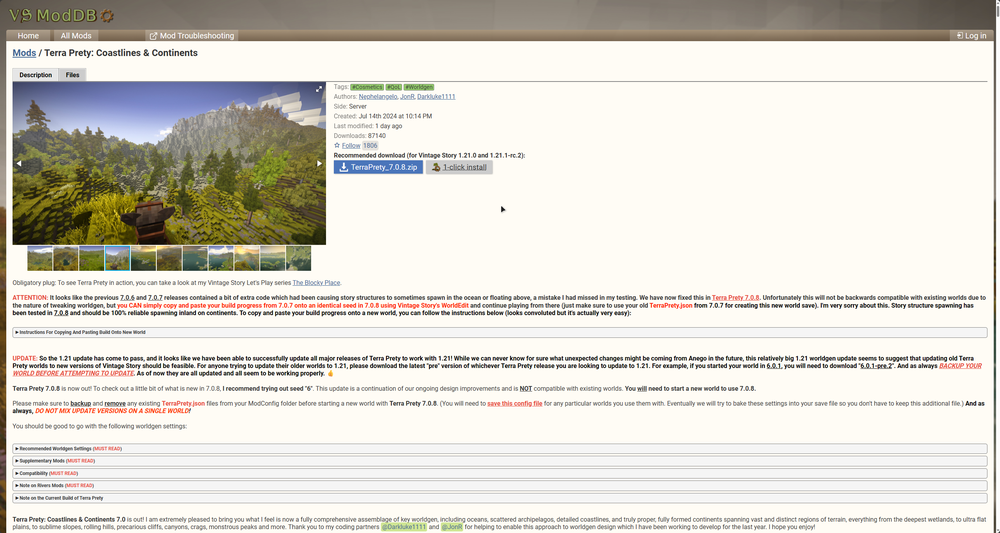Open the Mods breadcrumb link
This screenshot has height=533, width=1000.
click(x=24, y=53)
